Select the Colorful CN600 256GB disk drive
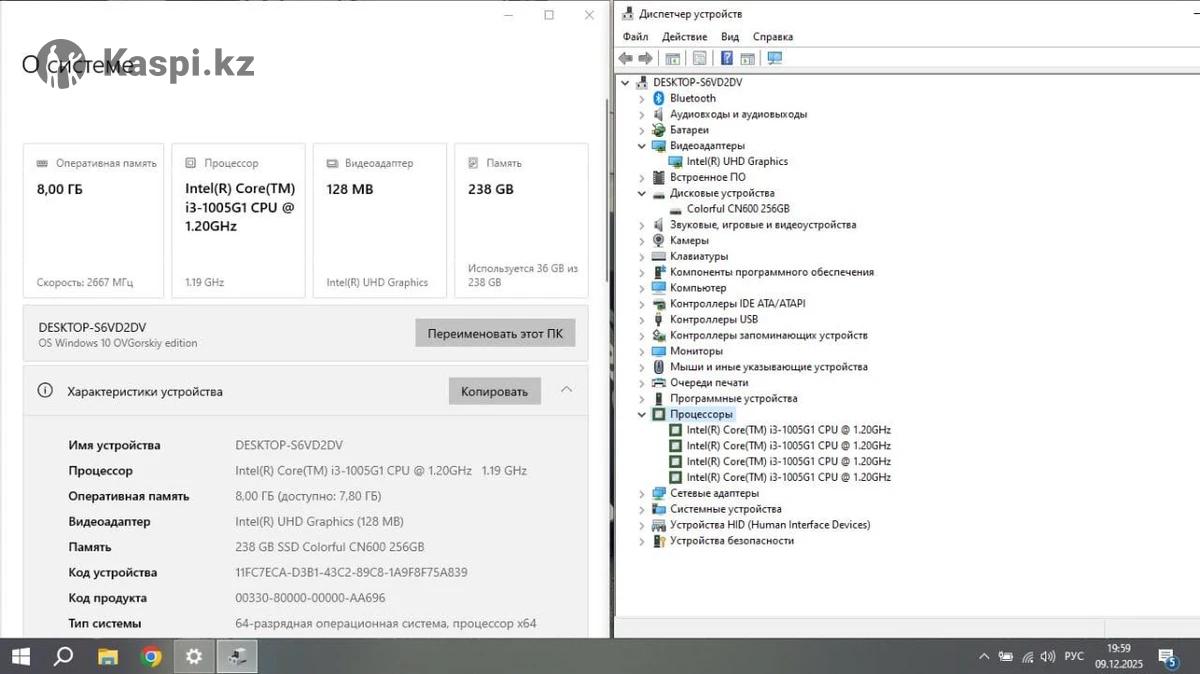This screenshot has height=674, width=1200. point(737,209)
